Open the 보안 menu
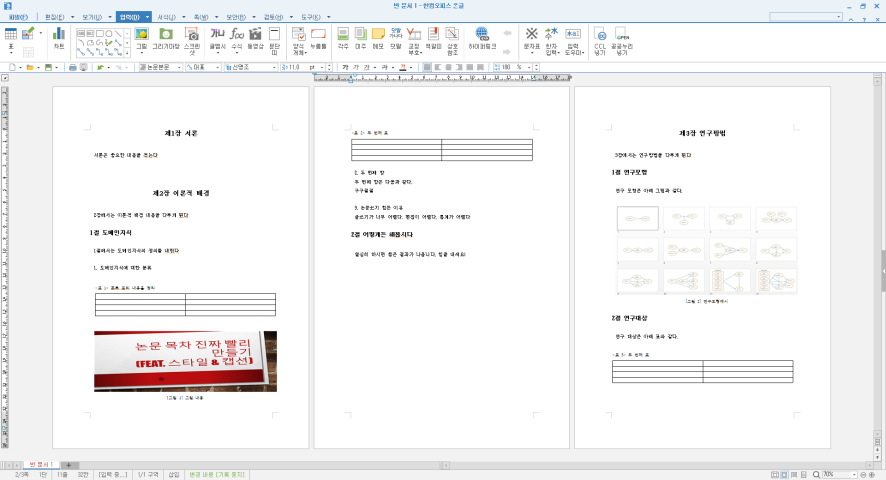Viewport: 886px width, 480px height. point(236,17)
